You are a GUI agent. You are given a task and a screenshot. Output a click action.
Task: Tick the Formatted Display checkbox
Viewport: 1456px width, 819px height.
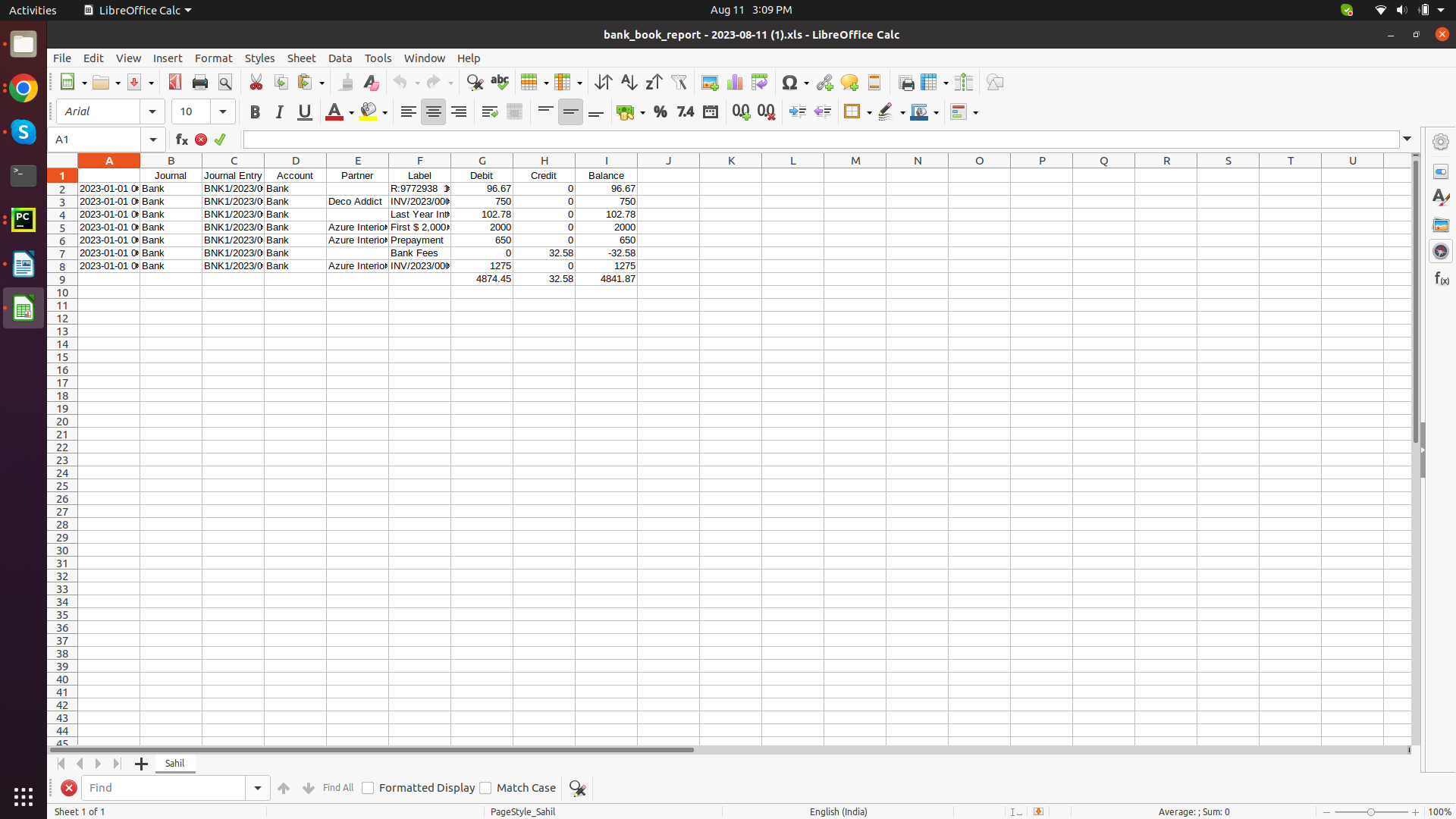(368, 788)
